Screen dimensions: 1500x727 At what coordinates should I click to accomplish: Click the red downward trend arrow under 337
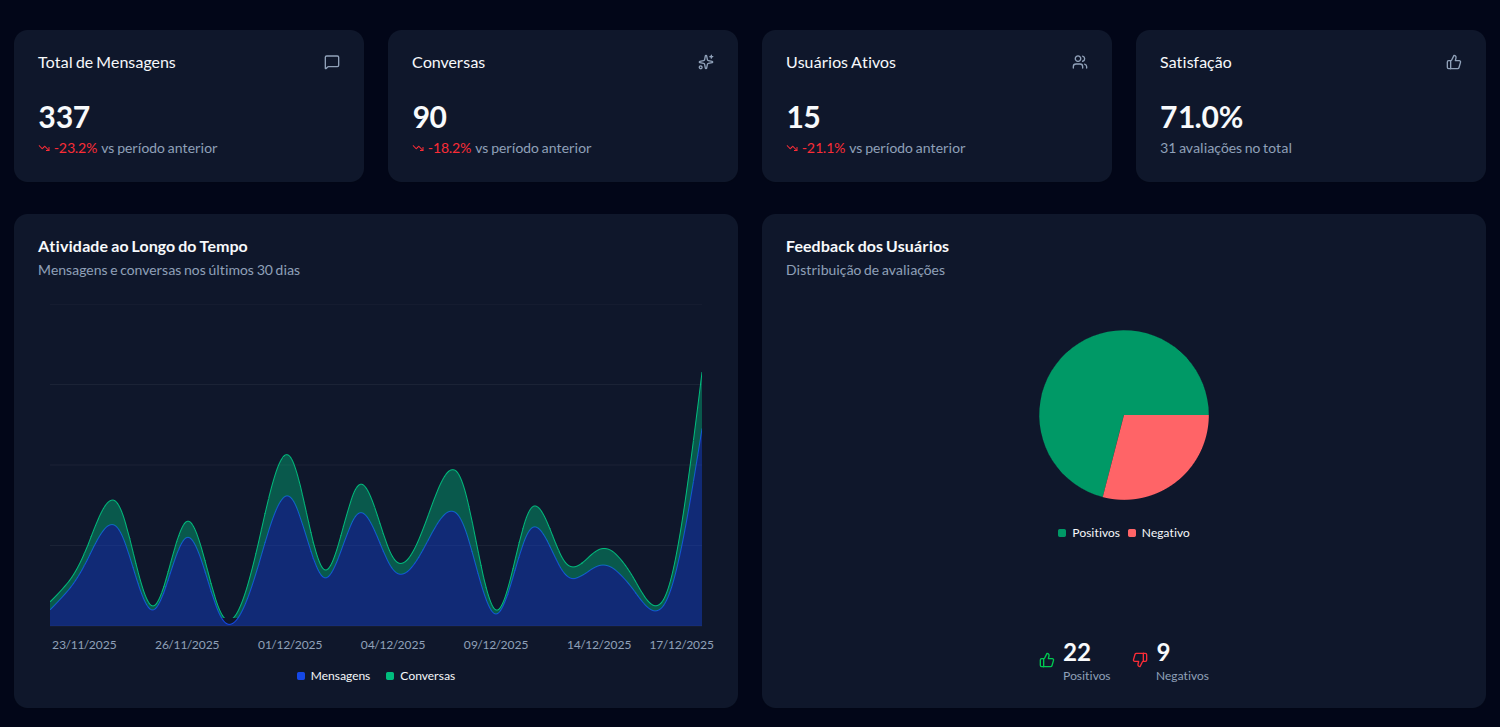(x=44, y=148)
